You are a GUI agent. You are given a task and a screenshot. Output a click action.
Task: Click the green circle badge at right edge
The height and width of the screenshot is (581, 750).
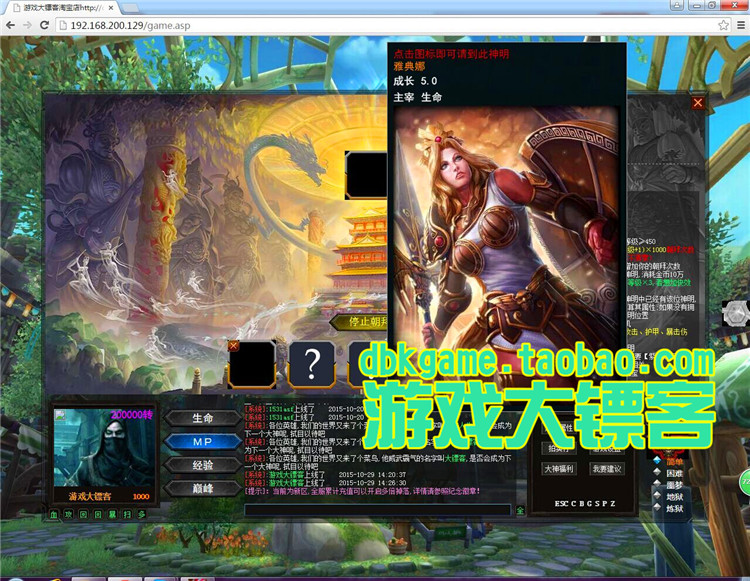[x=744, y=482]
